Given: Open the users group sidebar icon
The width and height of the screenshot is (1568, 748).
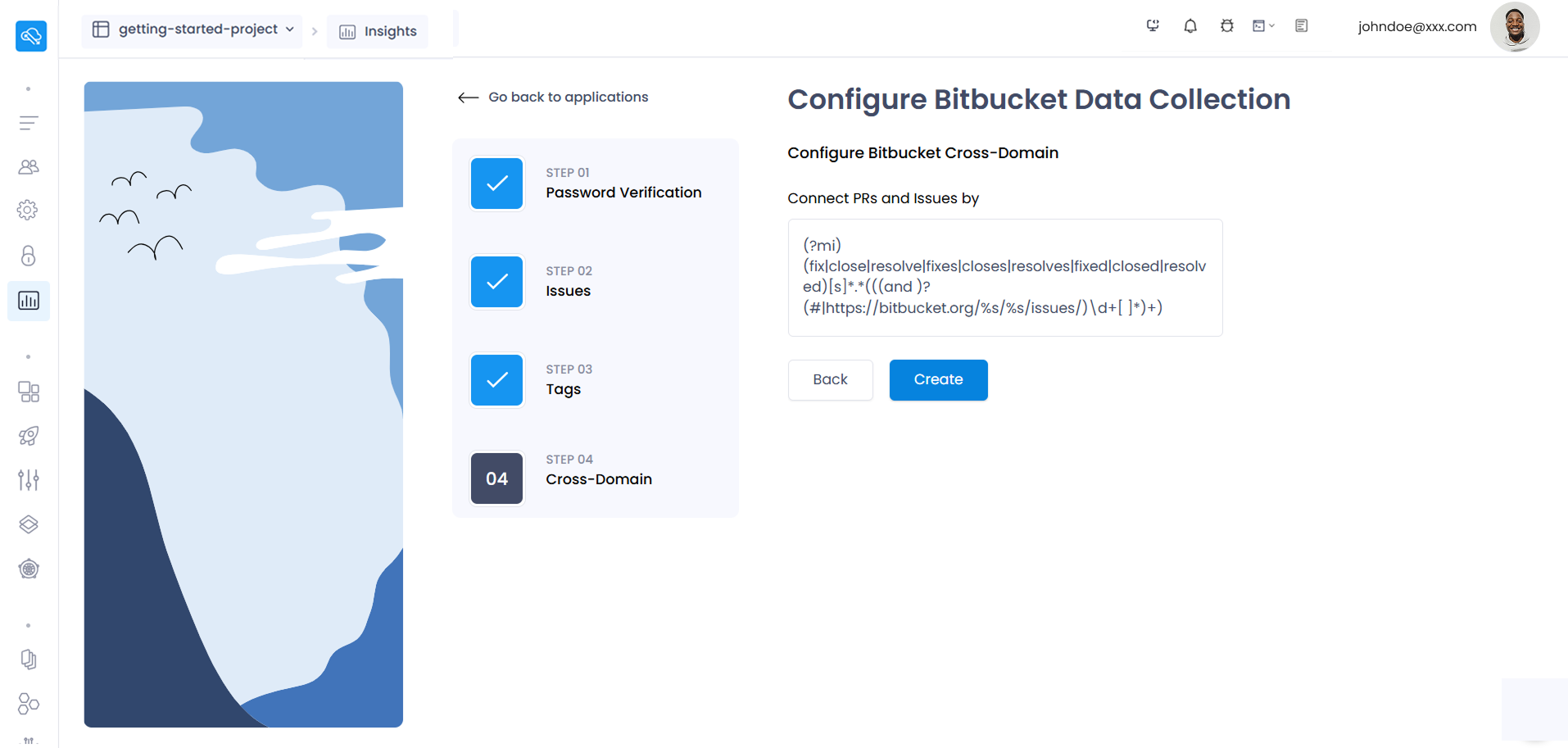Looking at the screenshot, I should coord(29,167).
